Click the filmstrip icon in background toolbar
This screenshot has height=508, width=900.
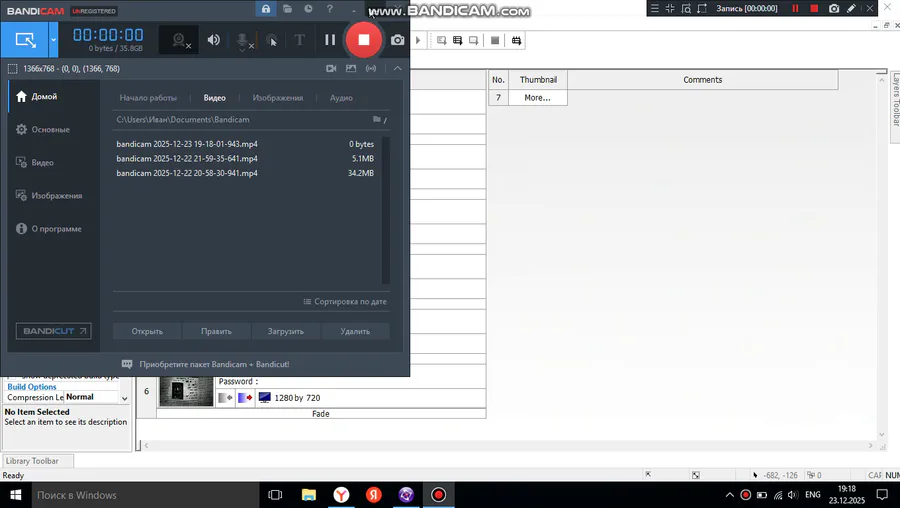coord(516,40)
